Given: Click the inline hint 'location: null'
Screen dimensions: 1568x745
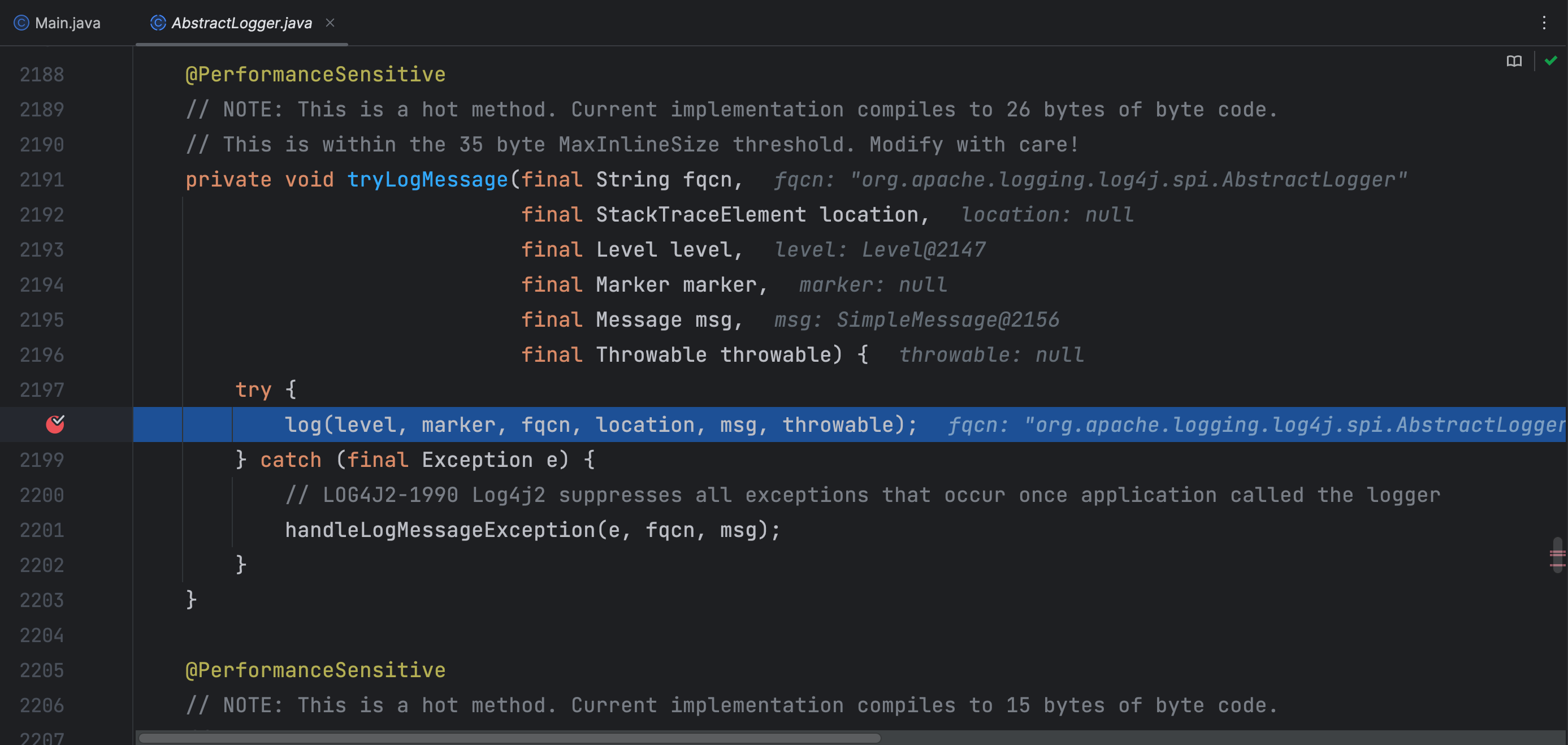Looking at the screenshot, I should coord(1047,214).
